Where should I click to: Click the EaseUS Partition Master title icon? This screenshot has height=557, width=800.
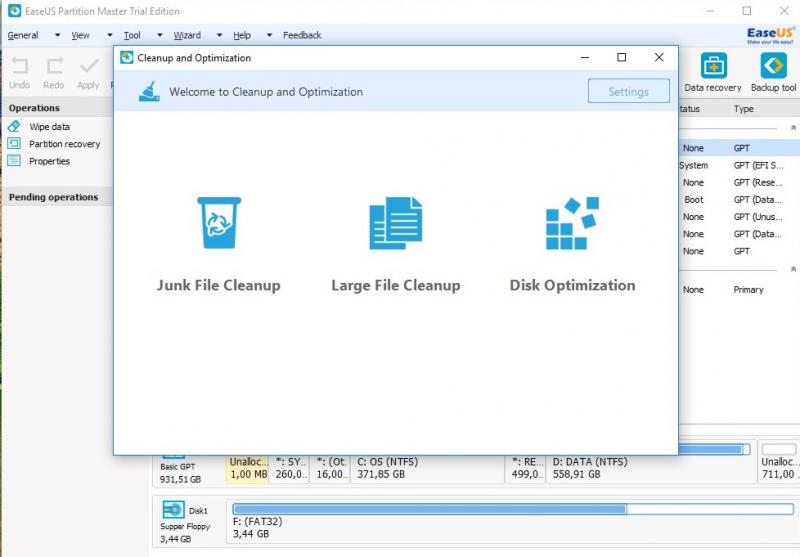pos(15,11)
